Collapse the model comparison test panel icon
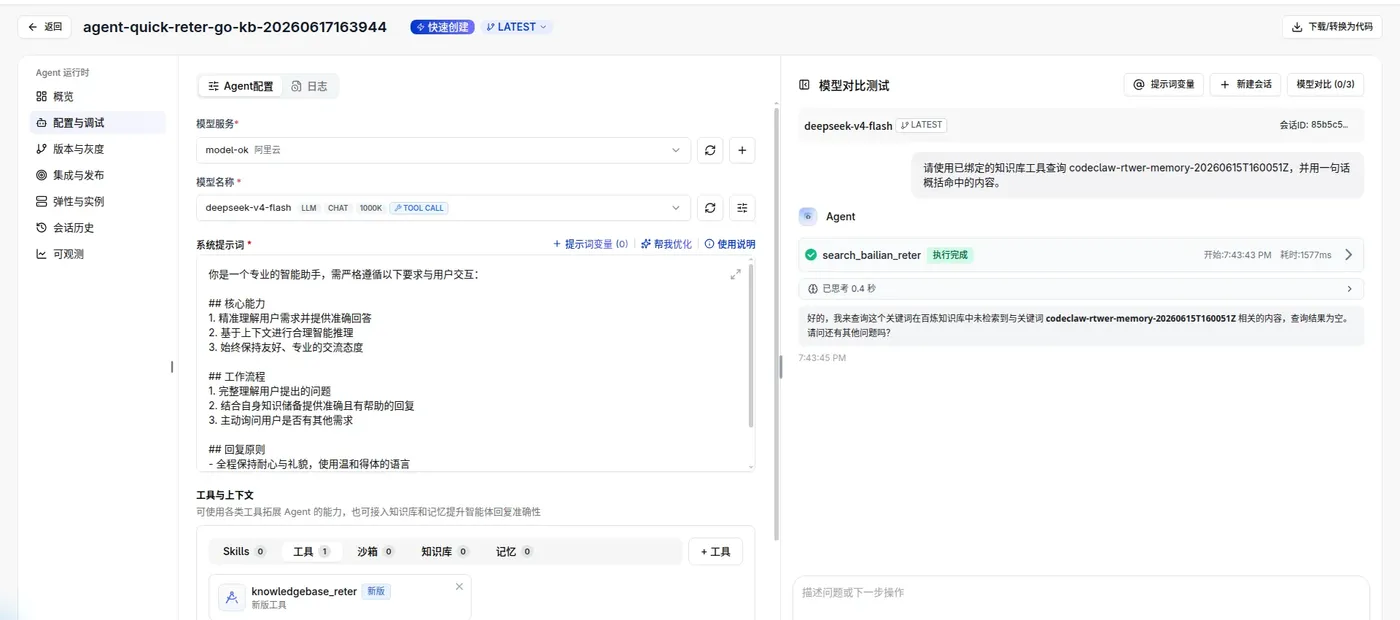The image size is (1400, 620). tap(804, 85)
